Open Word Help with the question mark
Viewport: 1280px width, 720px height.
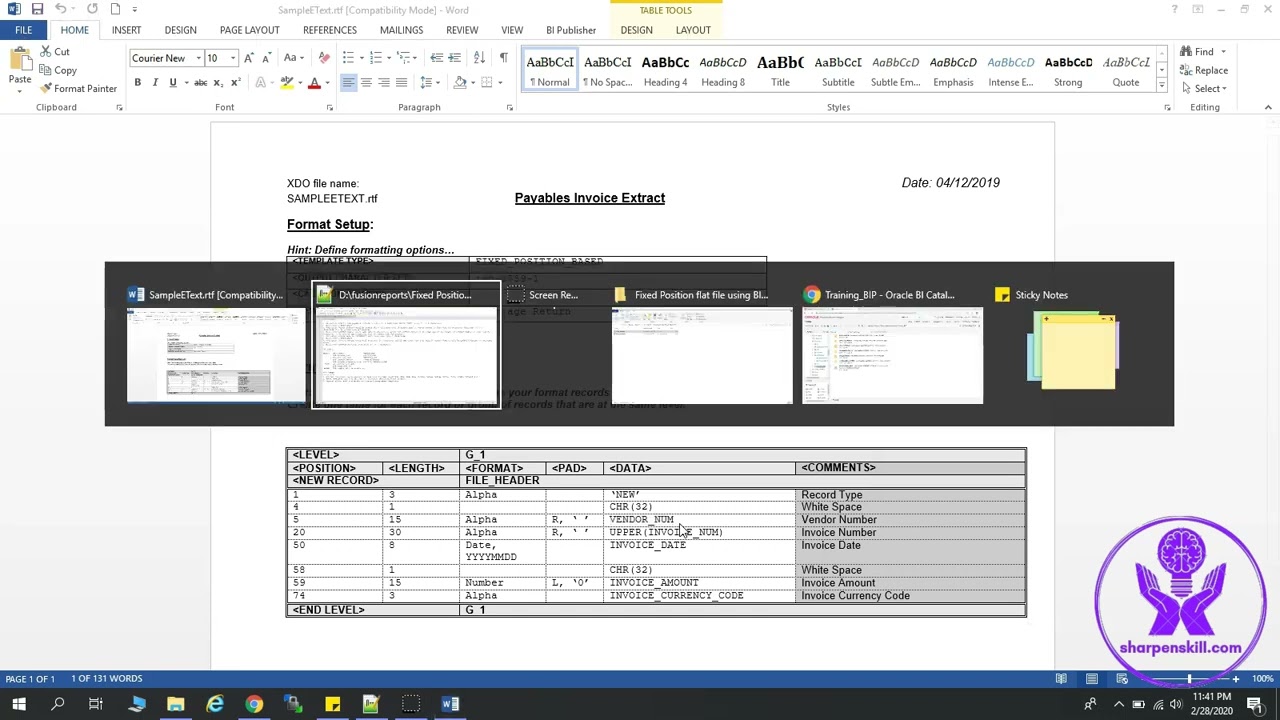(1174, 10)
